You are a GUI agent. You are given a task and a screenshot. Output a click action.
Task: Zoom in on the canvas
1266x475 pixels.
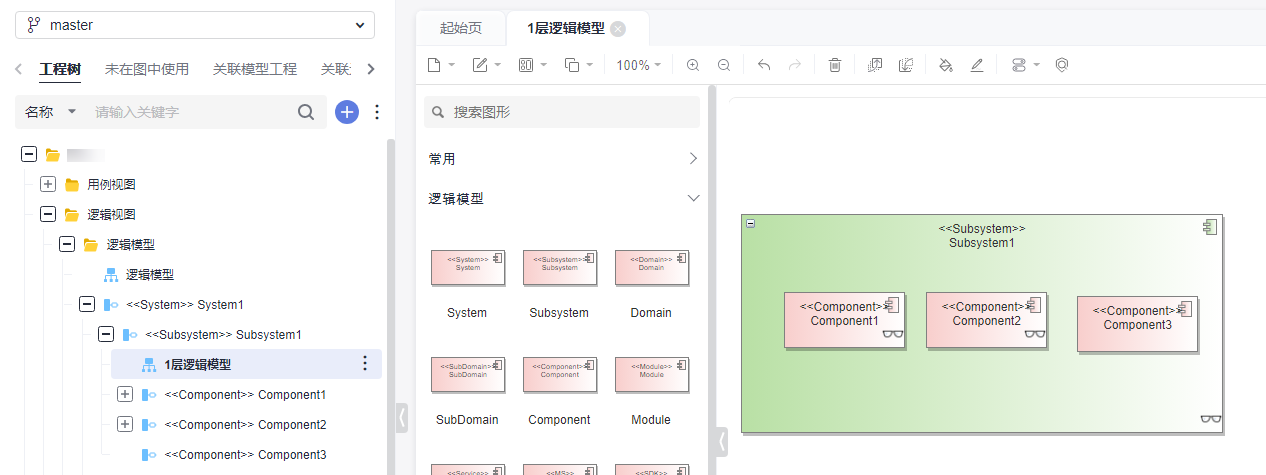click(693, 65)
